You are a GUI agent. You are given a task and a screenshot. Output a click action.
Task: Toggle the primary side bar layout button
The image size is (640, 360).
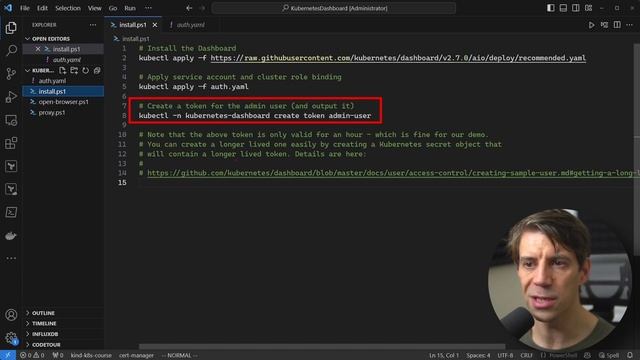pos(551,8)
